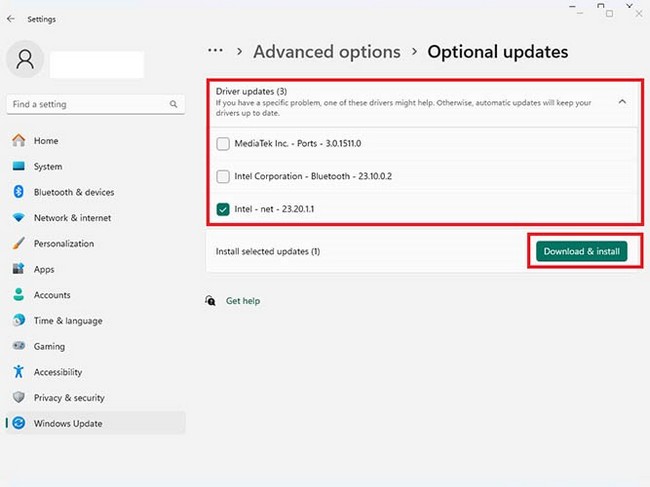650x487 pixels.
Task: Click the System monitor icon
Action: 19,166
